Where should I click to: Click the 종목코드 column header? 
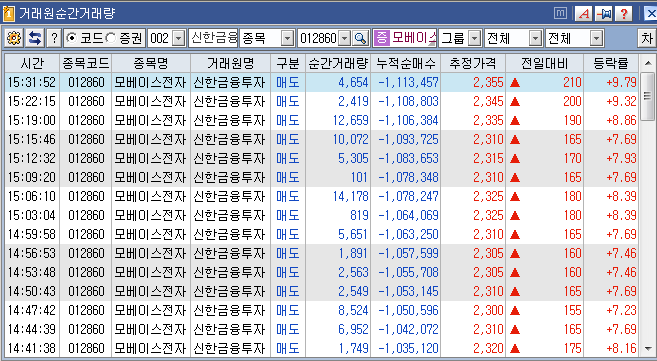tap(85, 63)
